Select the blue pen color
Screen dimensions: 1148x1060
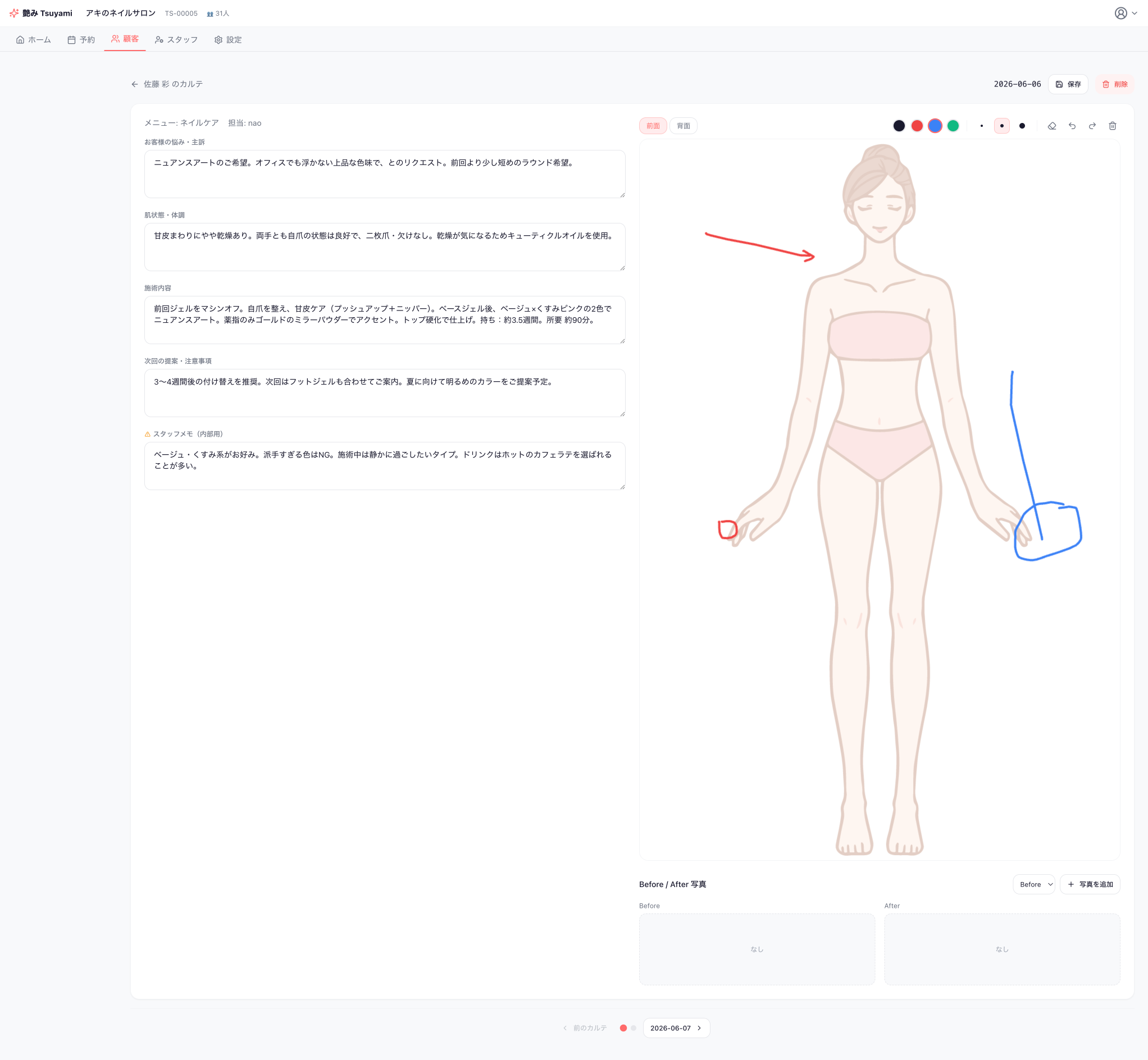point(935,126)
